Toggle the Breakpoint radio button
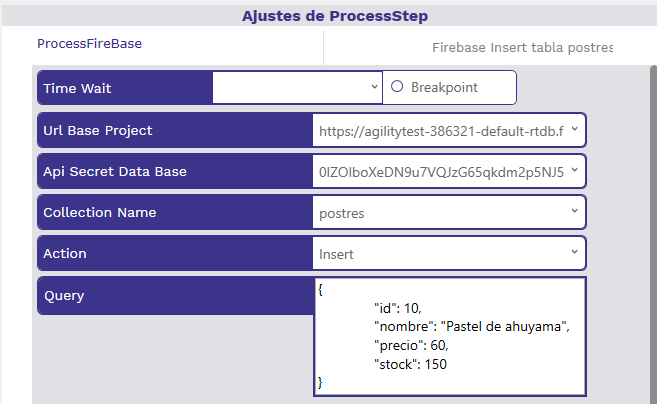Viewport: 657px width, 404px height. point(397,87)
